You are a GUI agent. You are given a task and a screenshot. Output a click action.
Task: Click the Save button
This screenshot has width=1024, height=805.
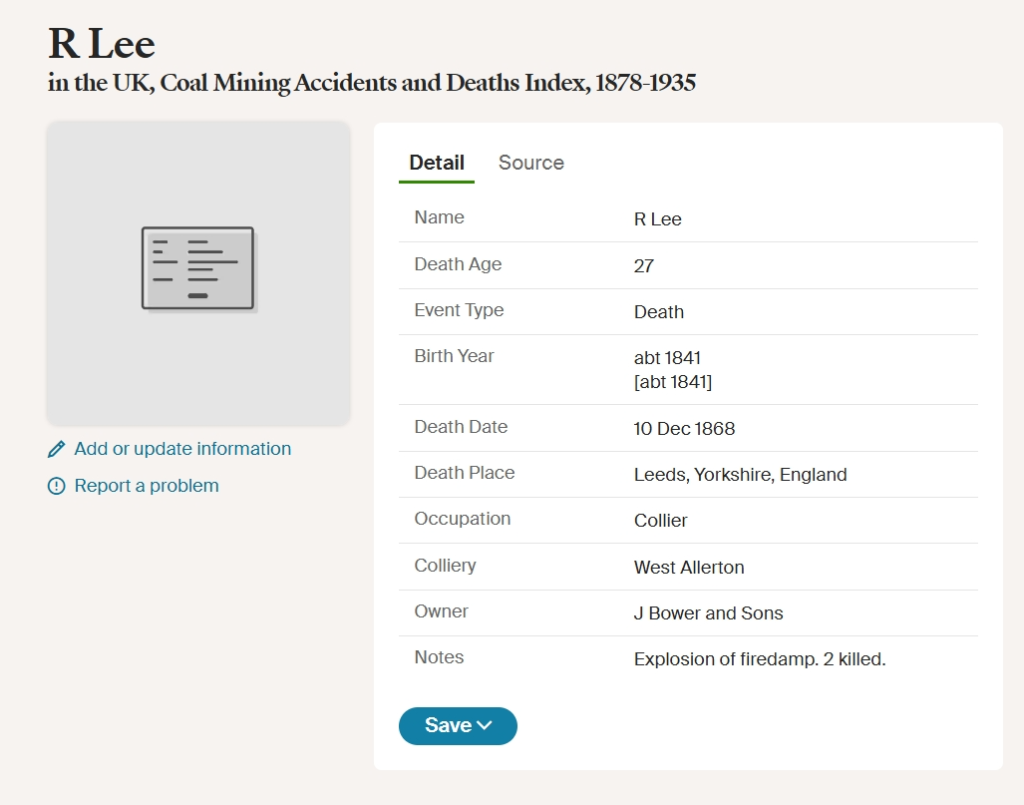point(458,725)
